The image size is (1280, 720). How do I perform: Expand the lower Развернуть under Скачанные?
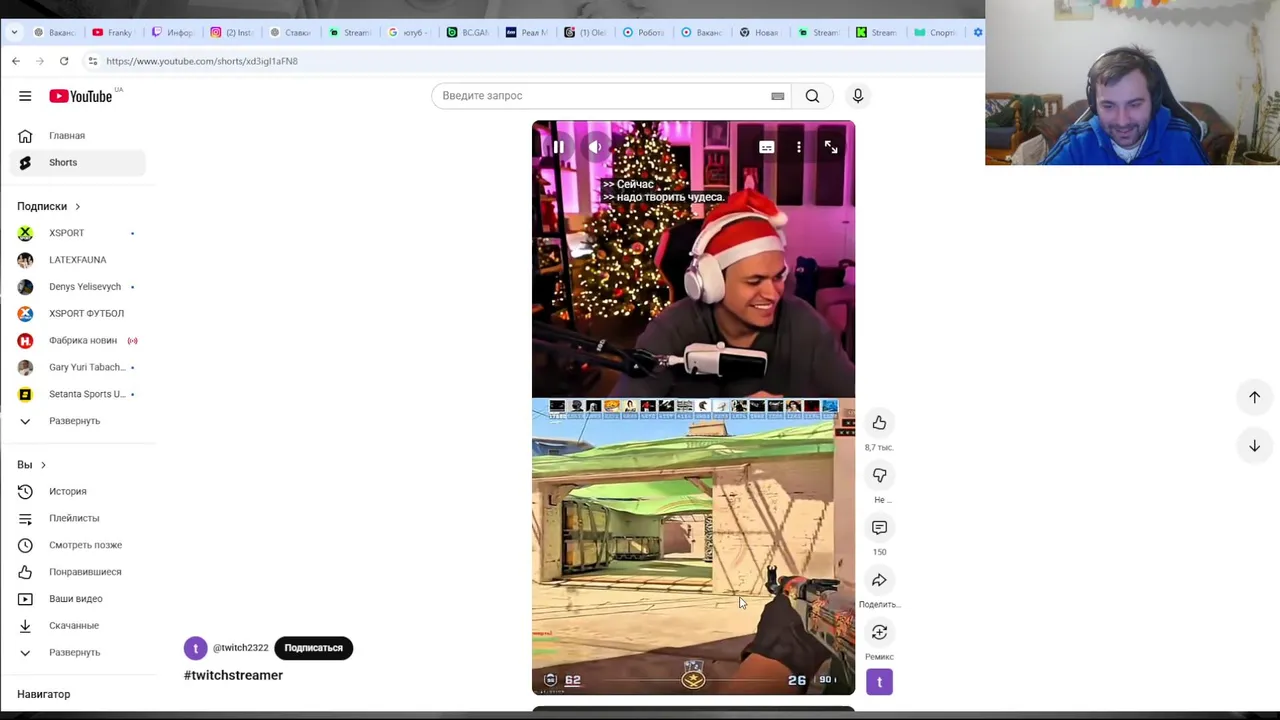(x=78, y=652)
